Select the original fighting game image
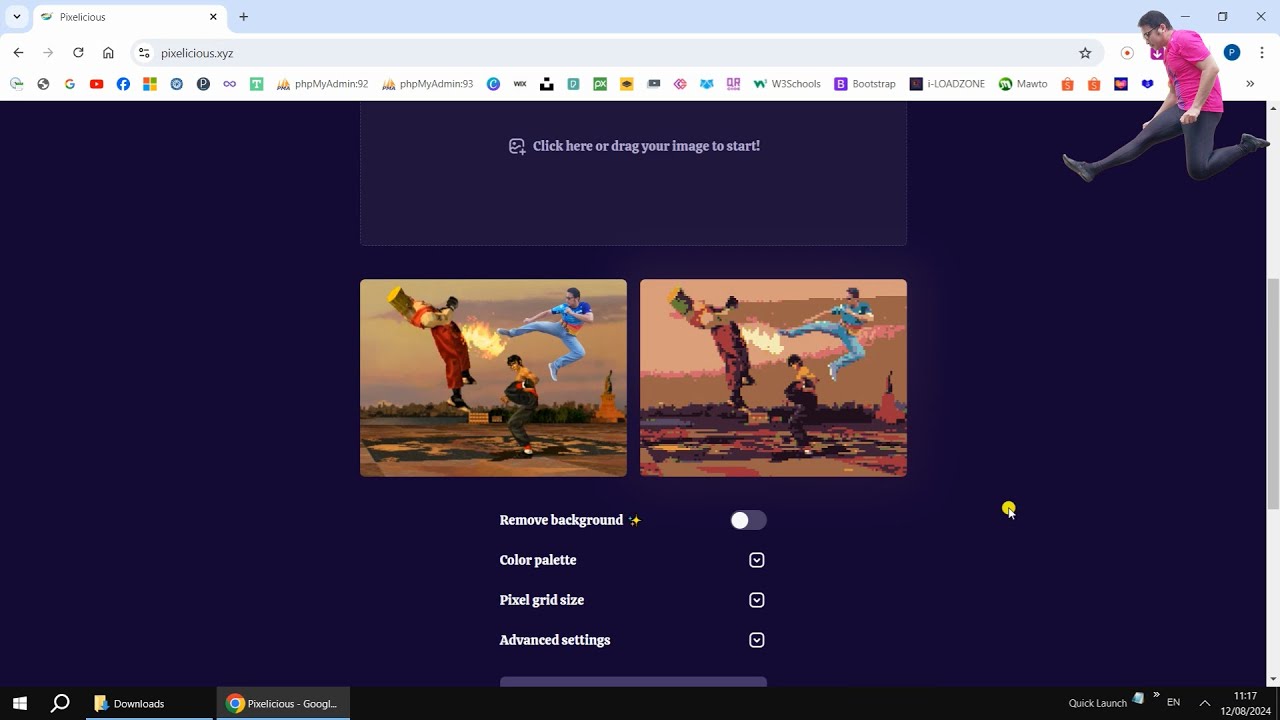The height and width of the screenshot is (720, 1280). click(493, 378)
